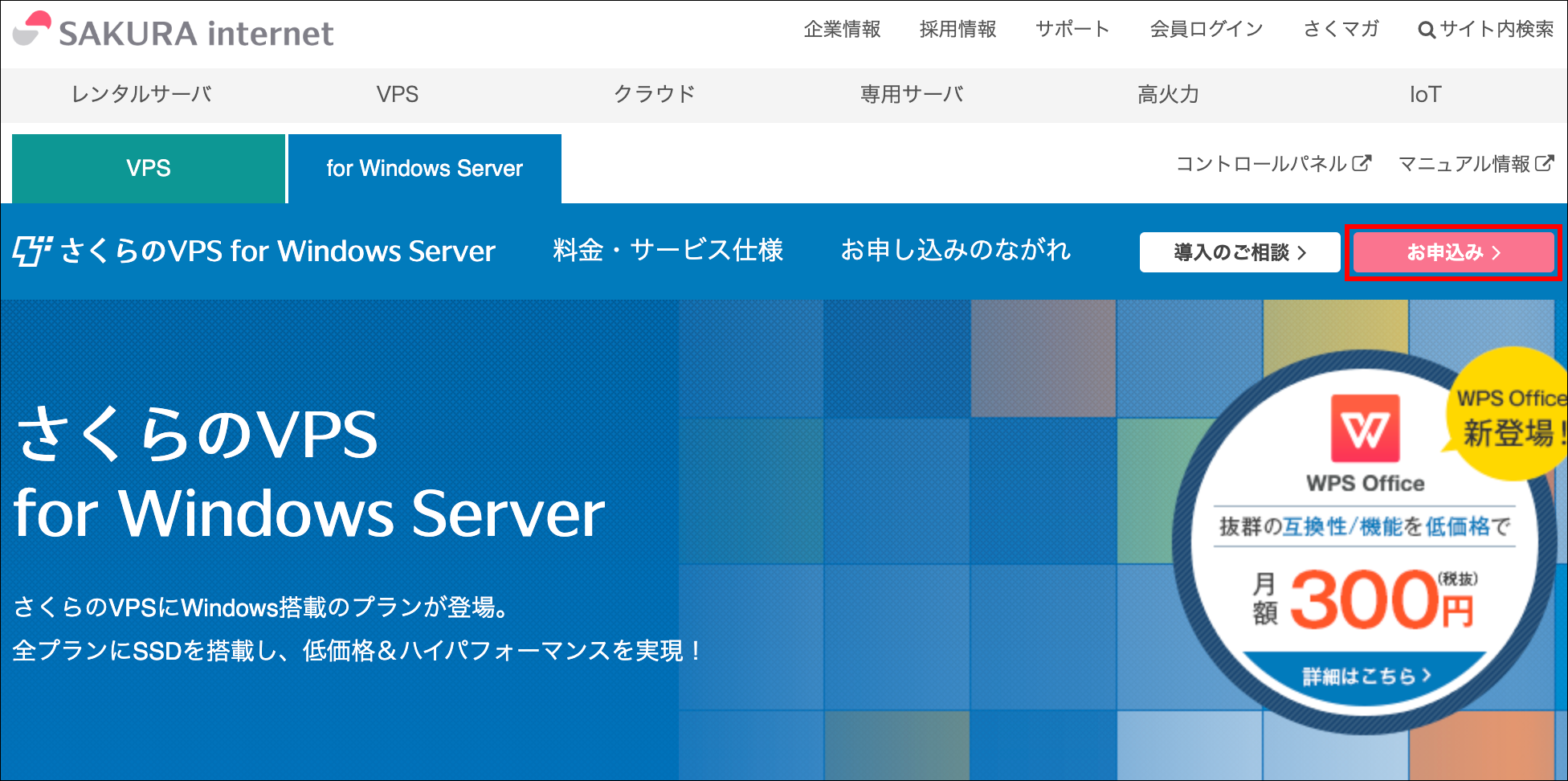1568x781 pixels.
Task: Select the for Windows Server tab
Action: (424, 169)
